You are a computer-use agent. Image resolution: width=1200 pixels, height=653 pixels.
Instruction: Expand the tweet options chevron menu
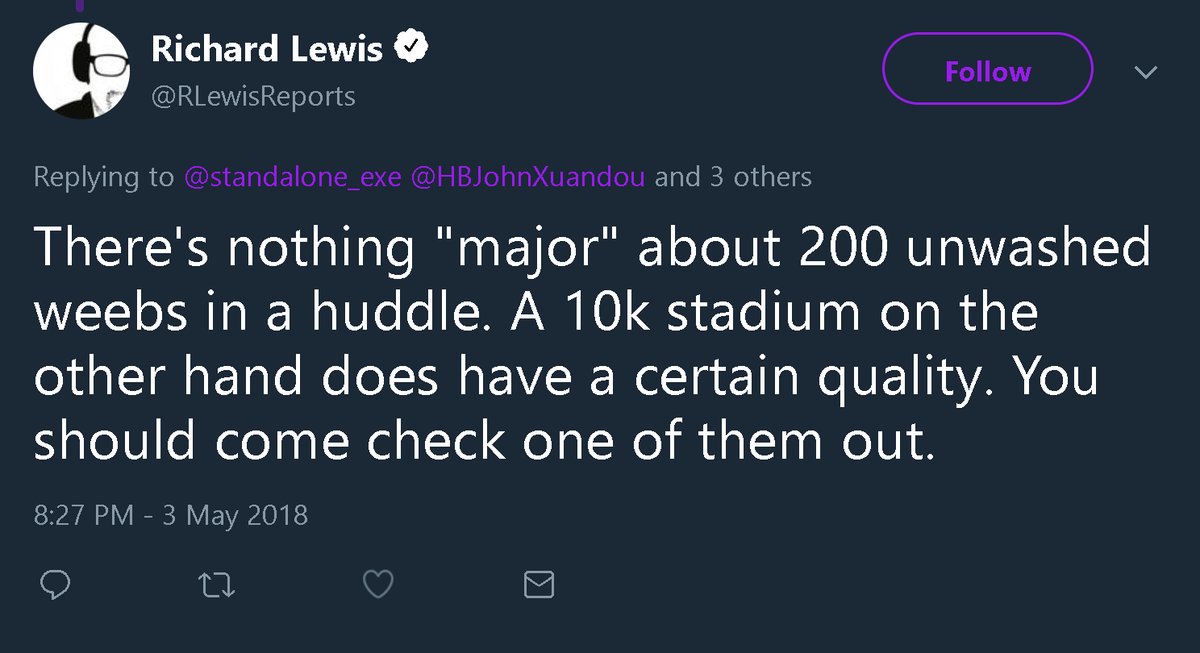click(1146, 73)
